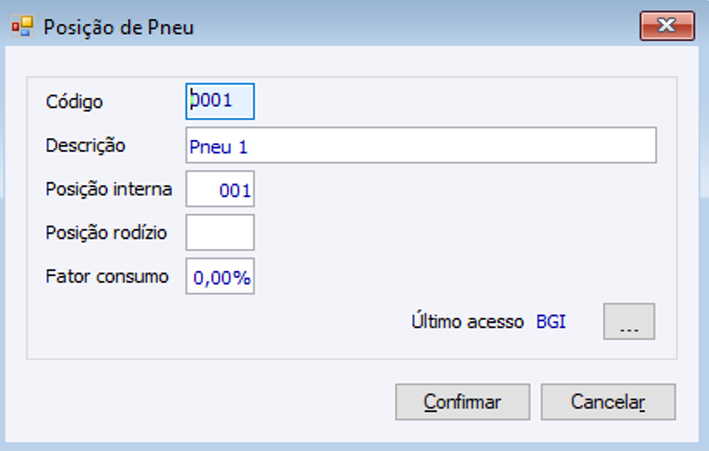Viewport: 709px width, 451px height.
Task: Close the Posição de Pneu dialog
Action: tap(667, 26)
